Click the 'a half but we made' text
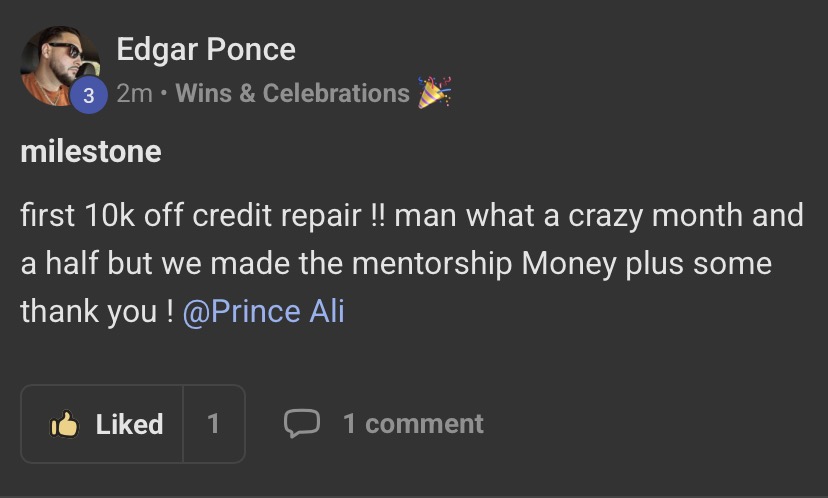 point(143,264)
